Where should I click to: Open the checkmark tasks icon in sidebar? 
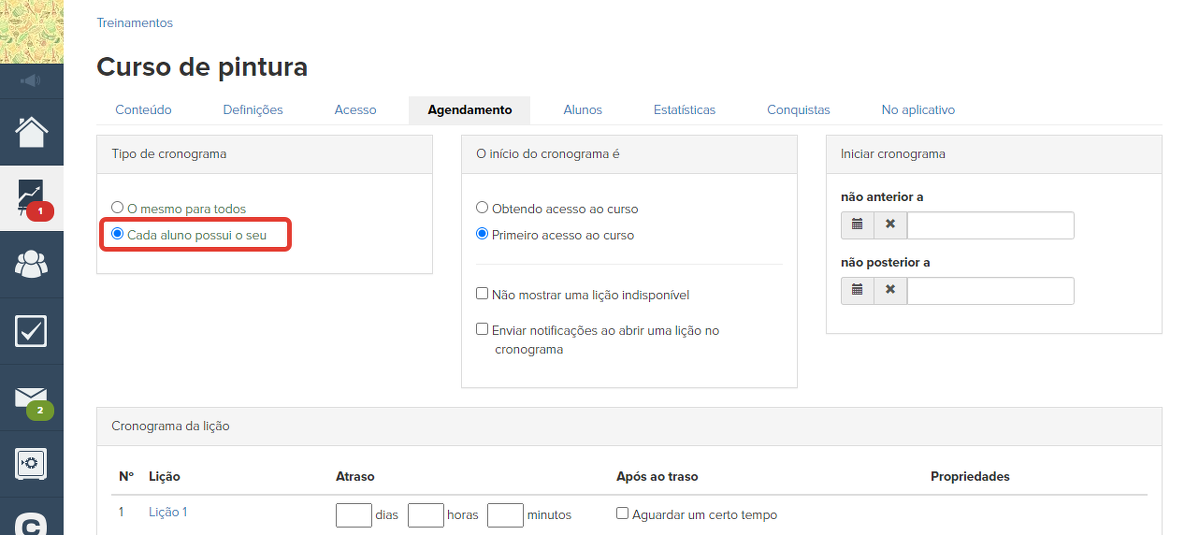coord(31,331)
